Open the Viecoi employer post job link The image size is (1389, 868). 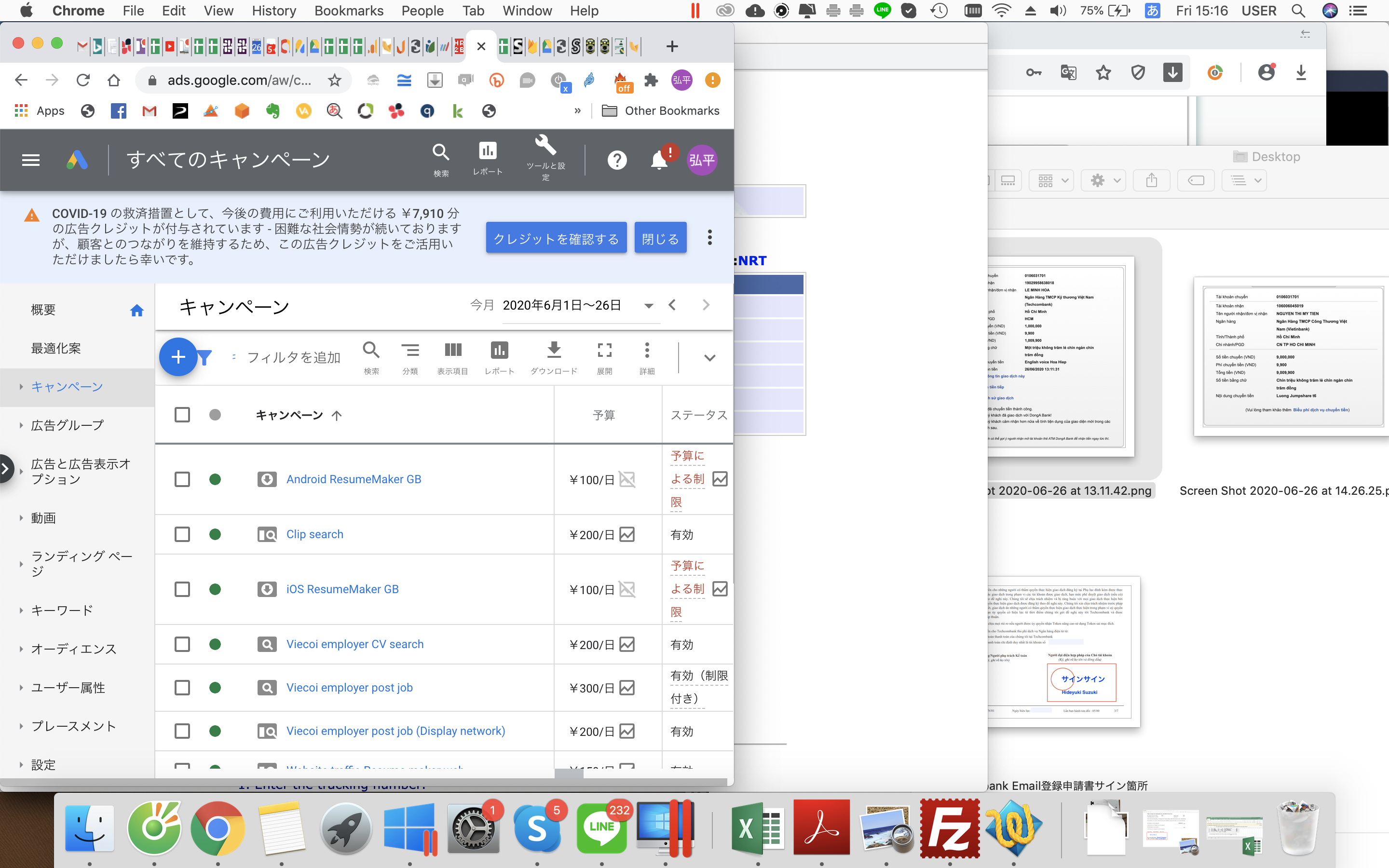point(349,688)
